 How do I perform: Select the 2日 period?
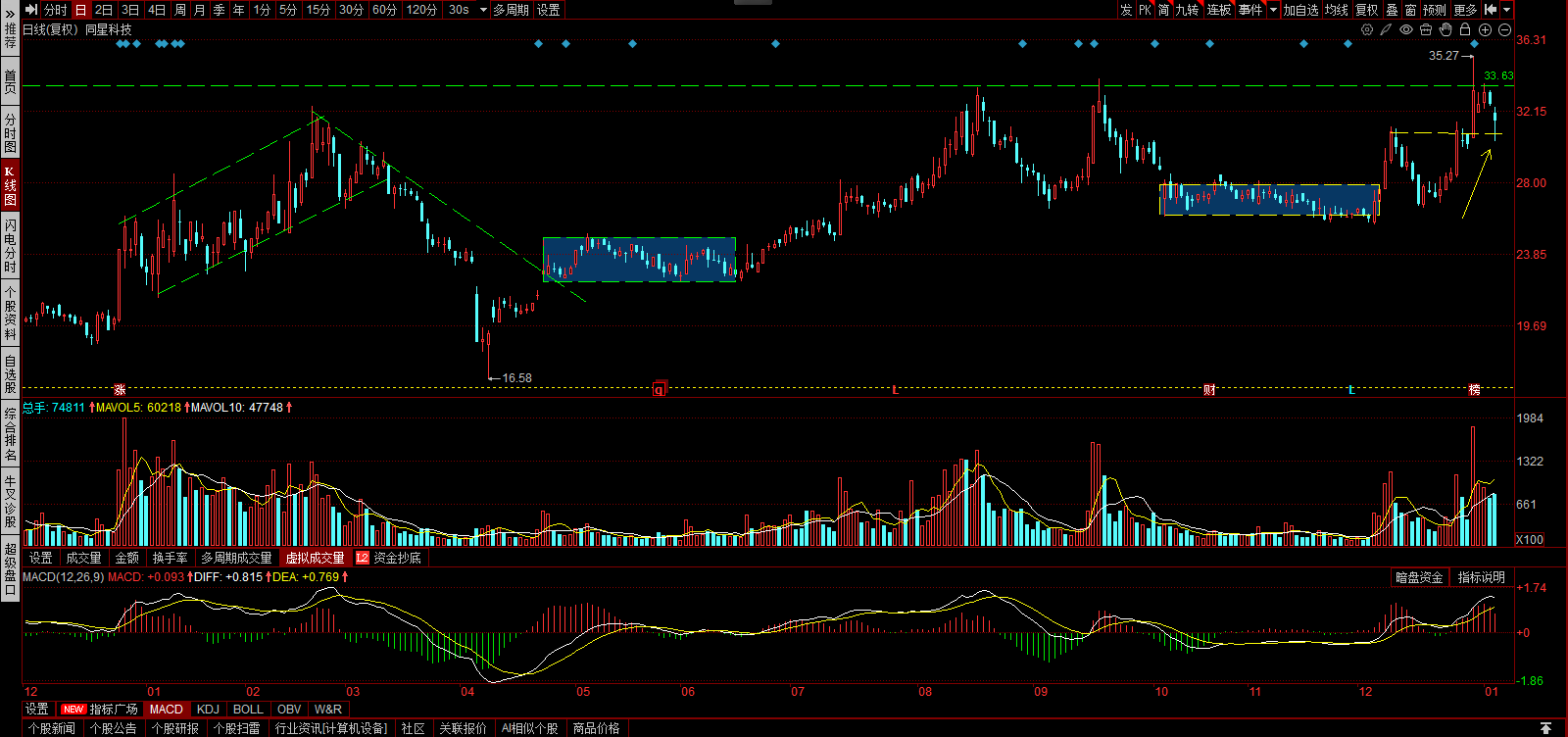(x=104, y=10)
